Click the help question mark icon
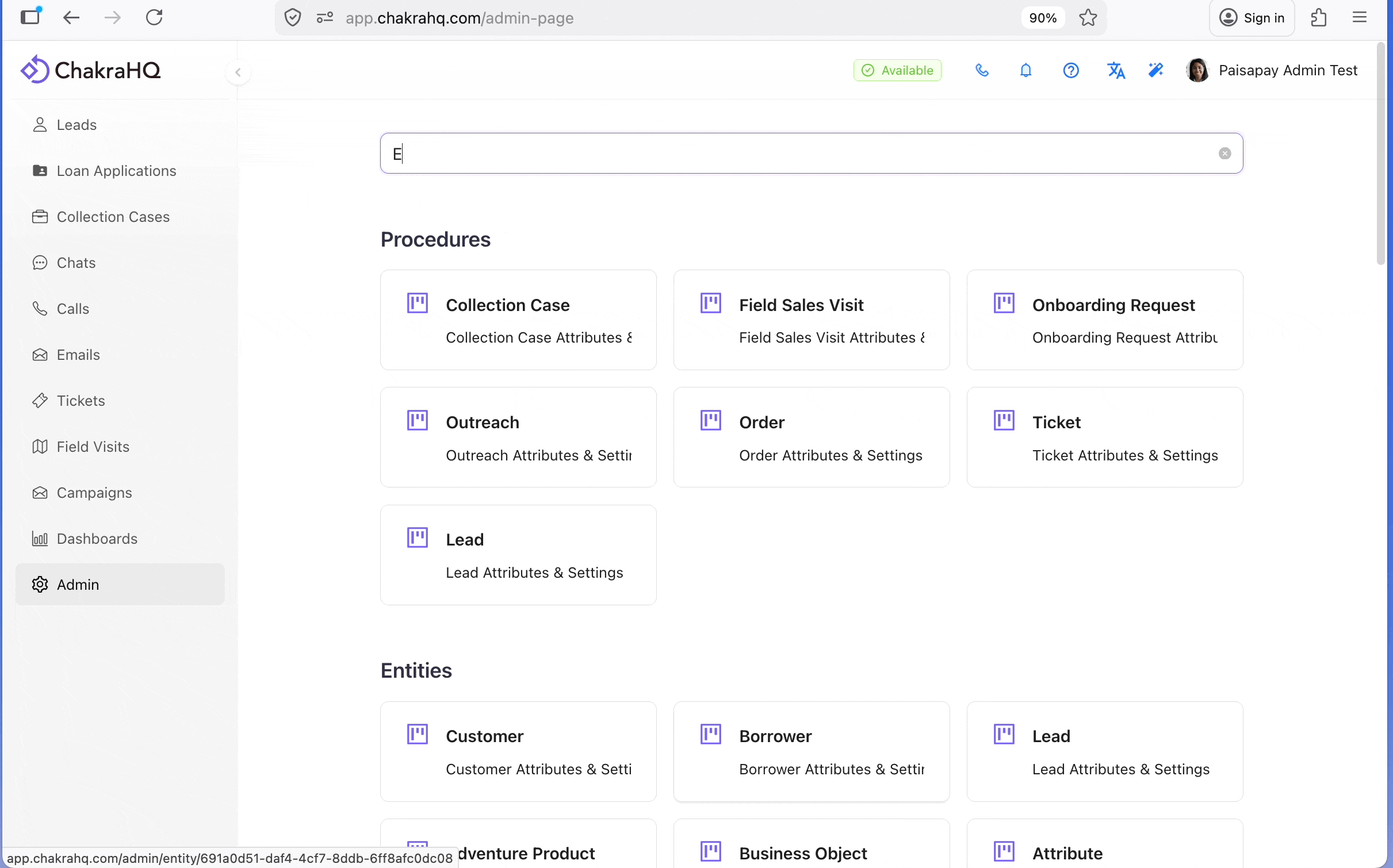1393x868 pixels. [1070, 70]
